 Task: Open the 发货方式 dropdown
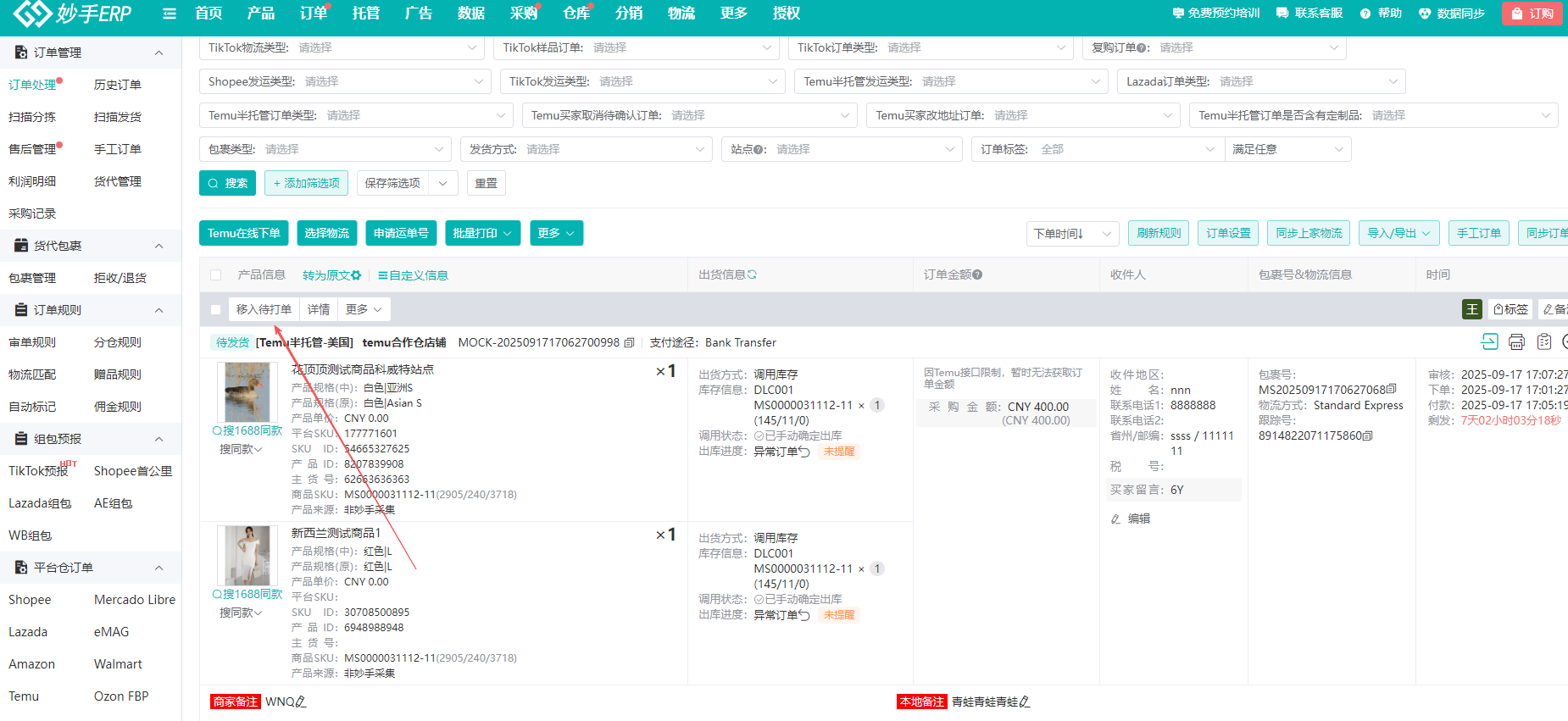tap(586, 149)
